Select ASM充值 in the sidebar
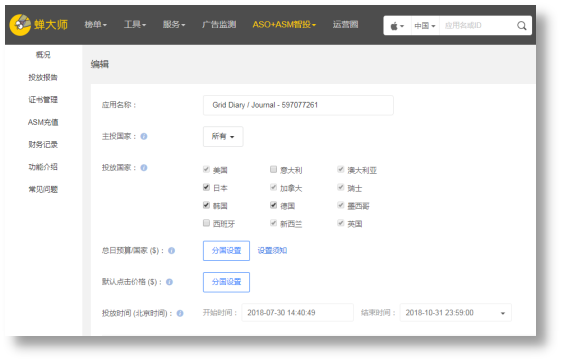563x363 pixels. click(43, 122)
